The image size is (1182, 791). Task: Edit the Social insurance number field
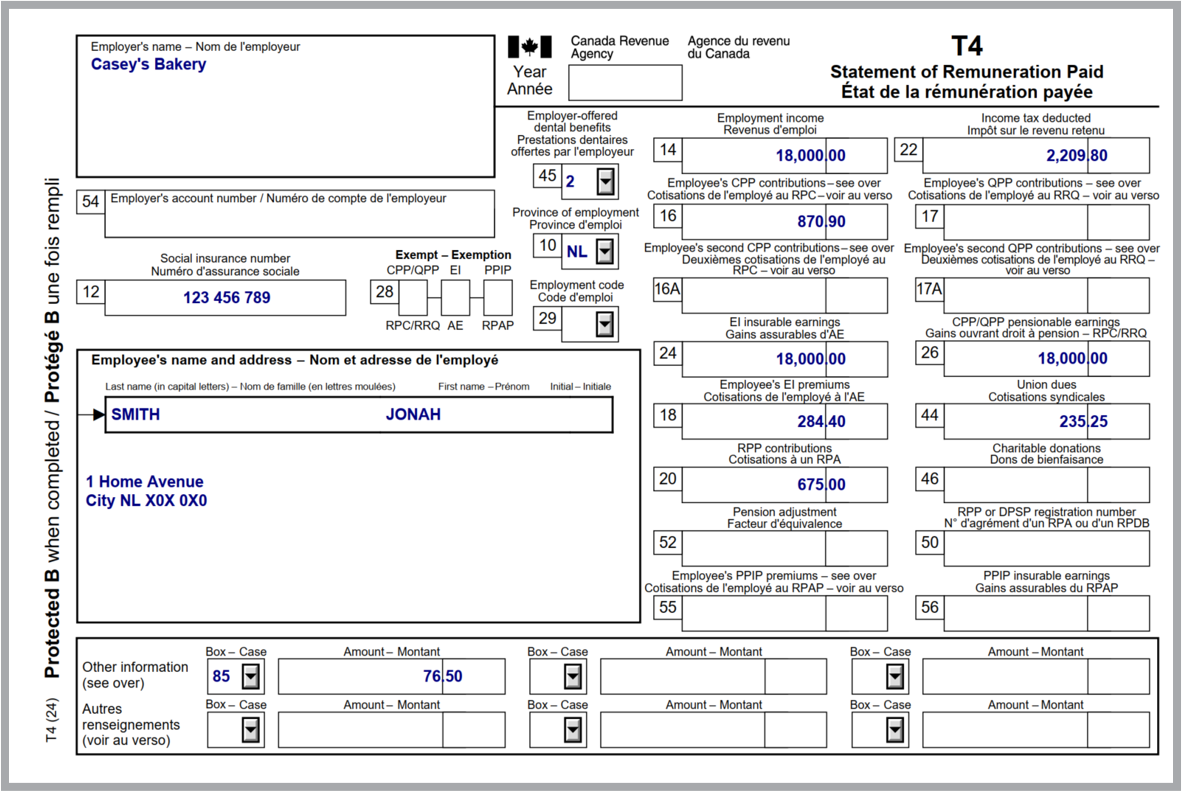click(225, 297)
